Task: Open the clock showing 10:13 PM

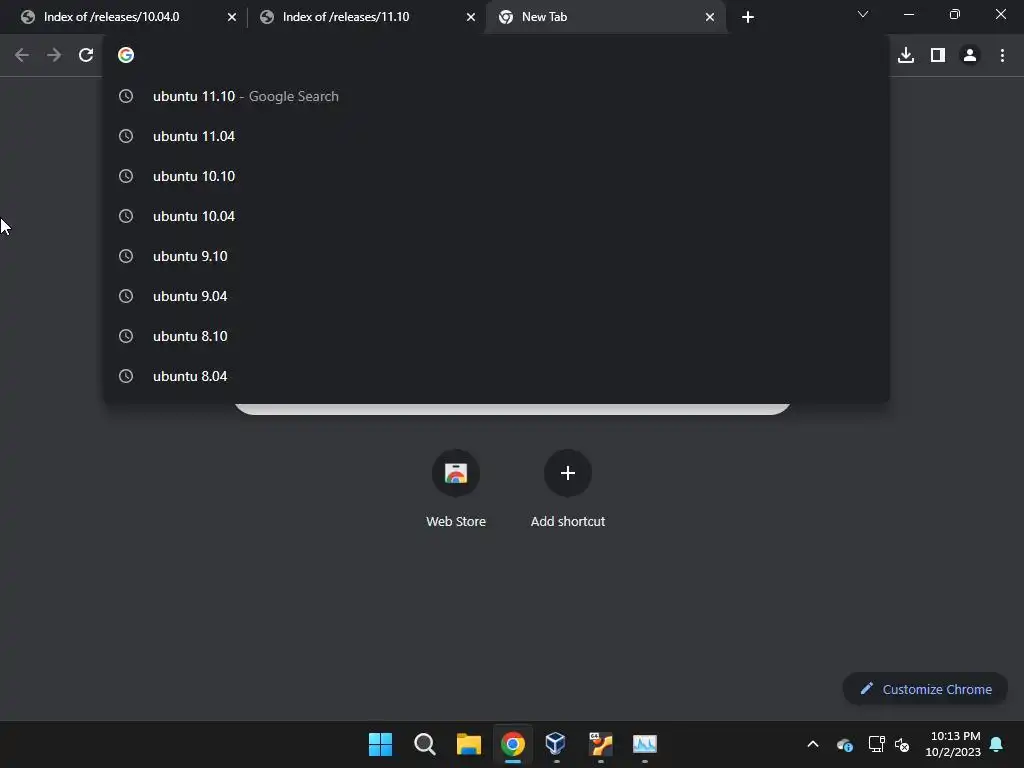Action: [953, 744]
